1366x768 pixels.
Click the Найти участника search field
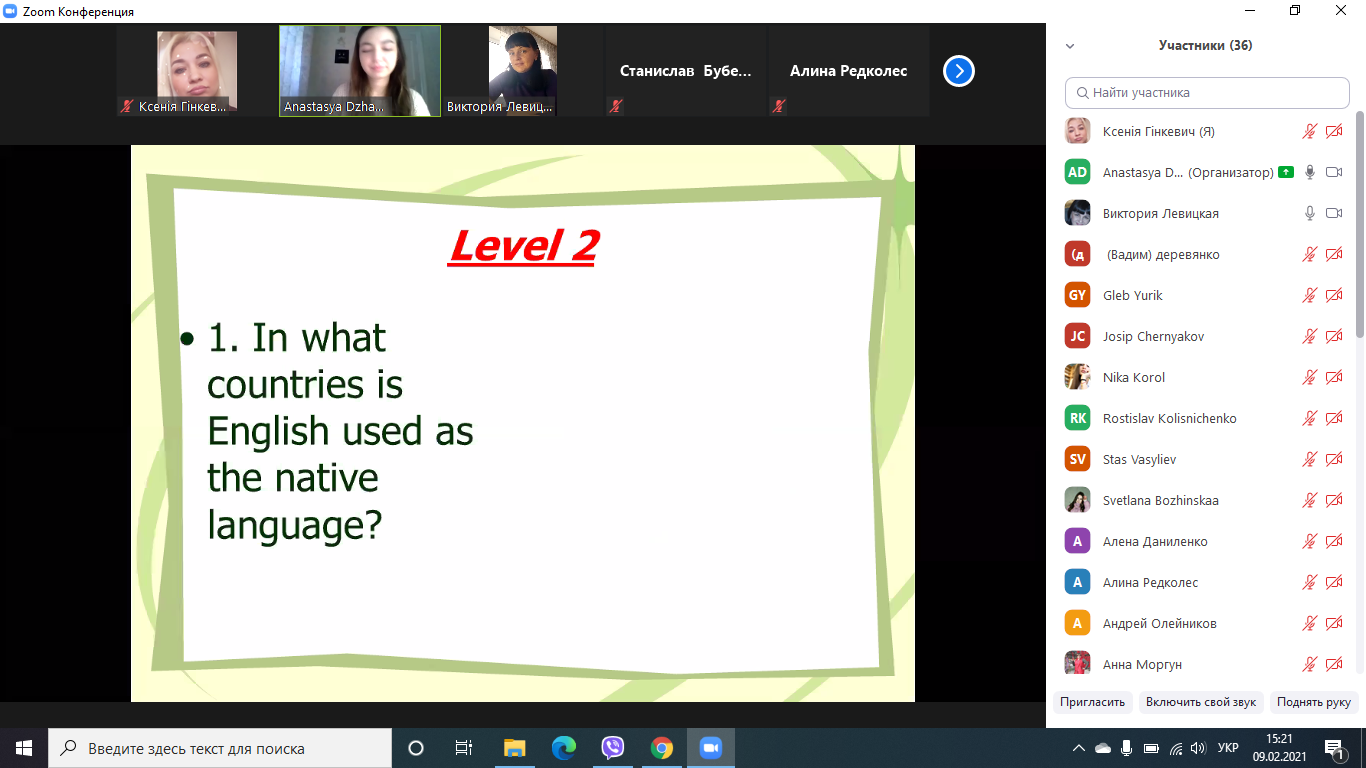[1207, 92]
